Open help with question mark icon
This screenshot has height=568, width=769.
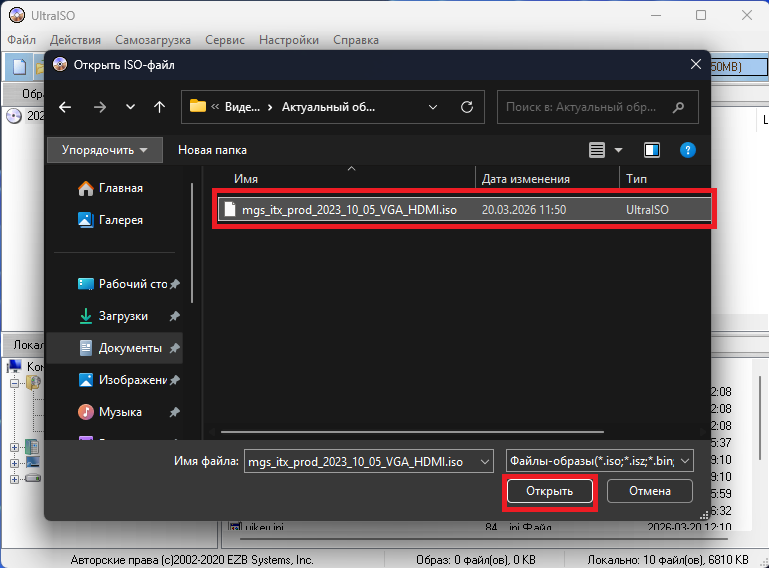click(688, 150)
